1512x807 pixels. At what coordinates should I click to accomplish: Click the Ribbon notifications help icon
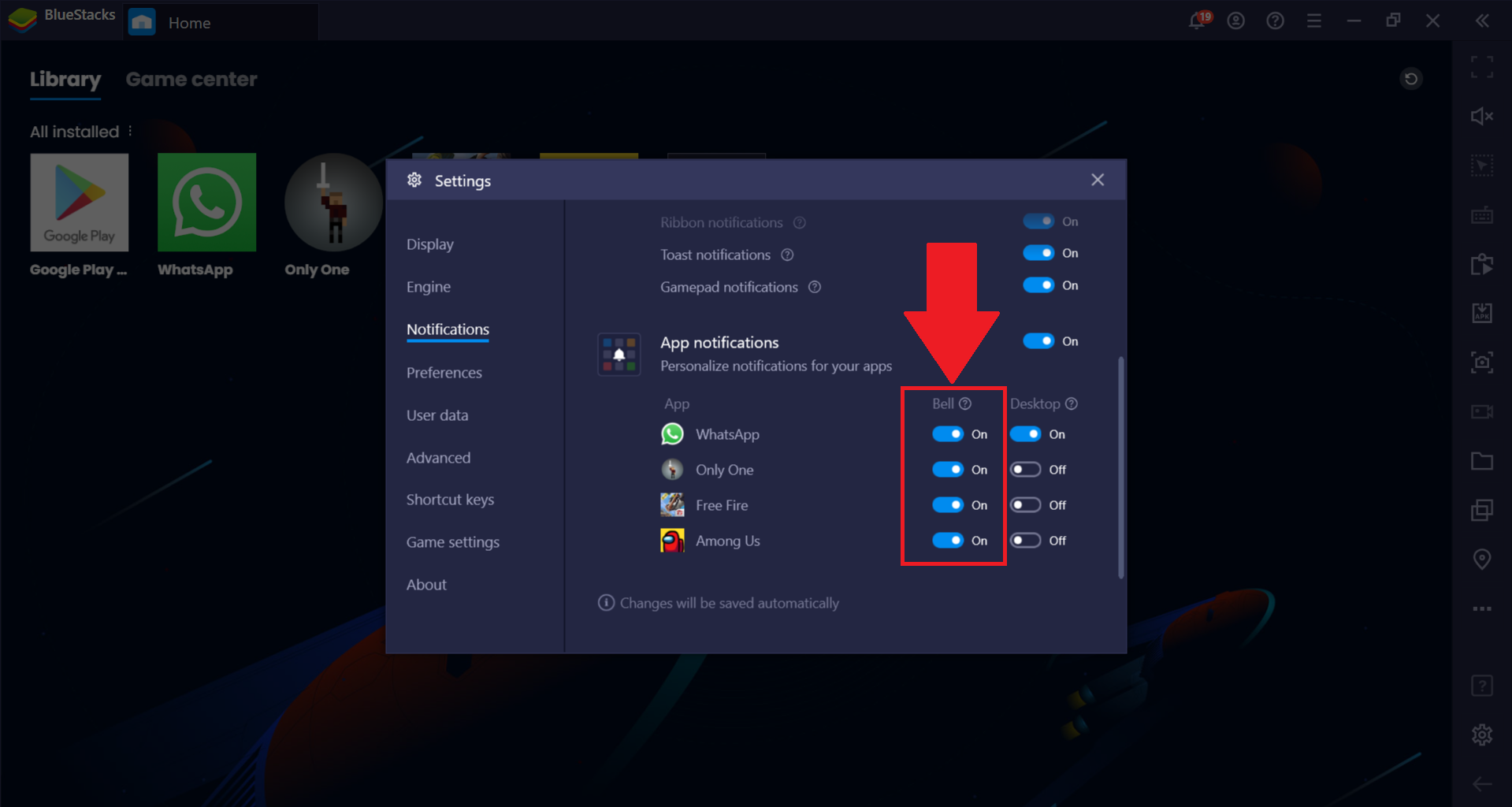800,222
